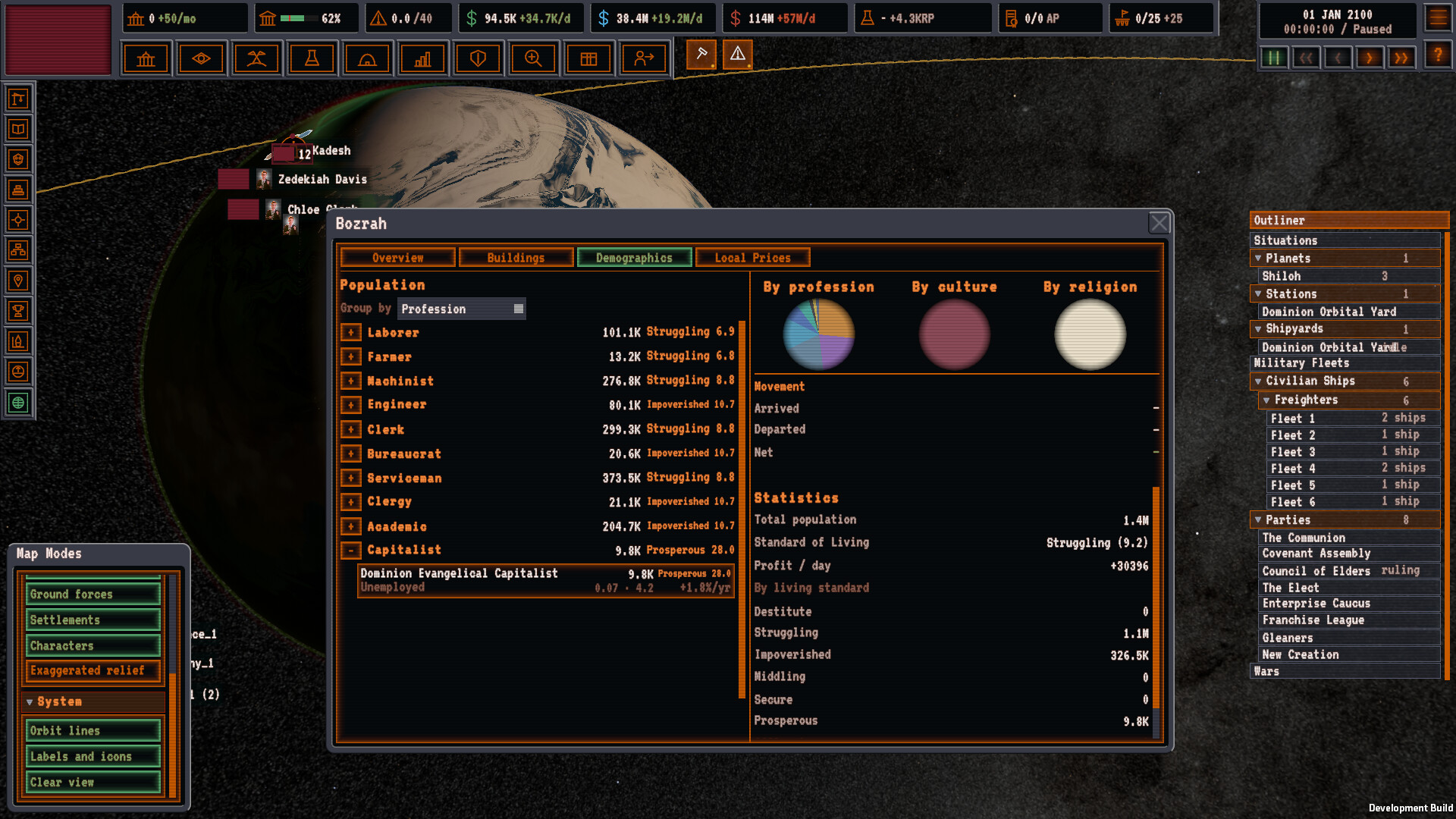1456x819 pixels.
Task: Switch to the Local Prices tab
Action: pyautogui.click(x=752, y=258)
